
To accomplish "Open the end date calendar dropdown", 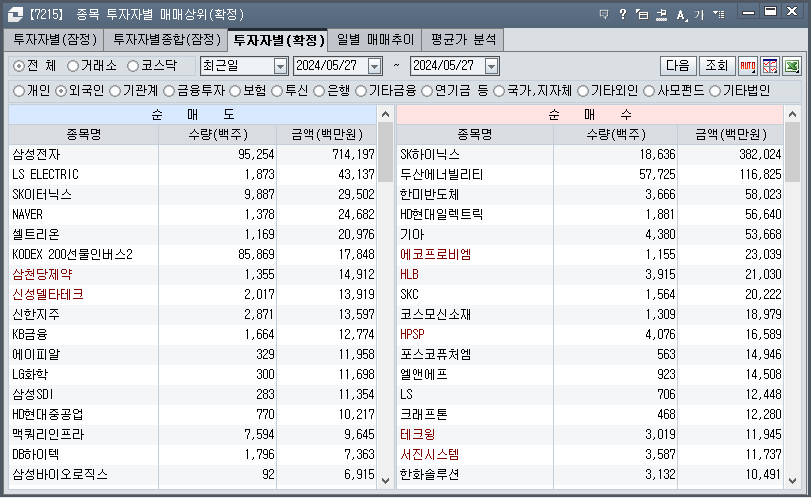I will pos(491,66).
